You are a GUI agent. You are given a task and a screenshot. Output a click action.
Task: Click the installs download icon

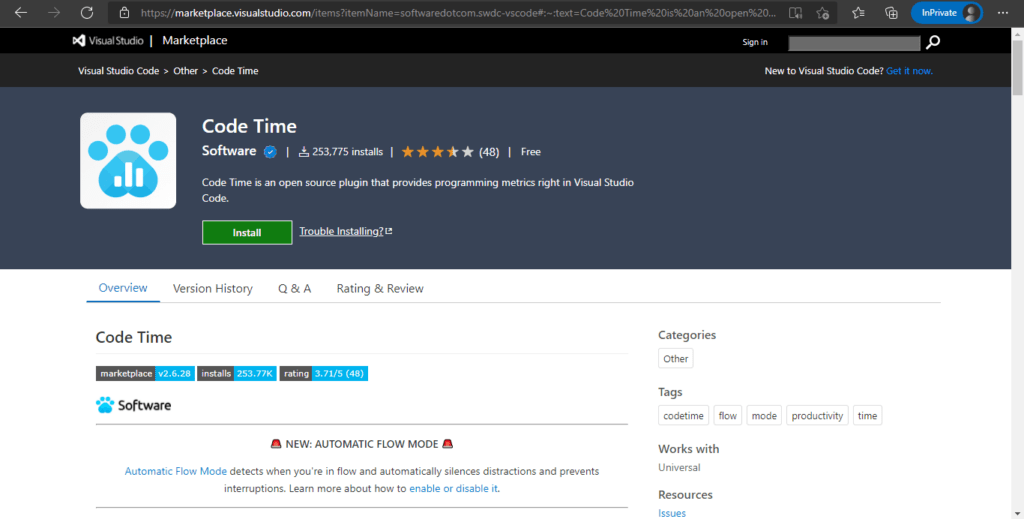(x=304, y=151)
